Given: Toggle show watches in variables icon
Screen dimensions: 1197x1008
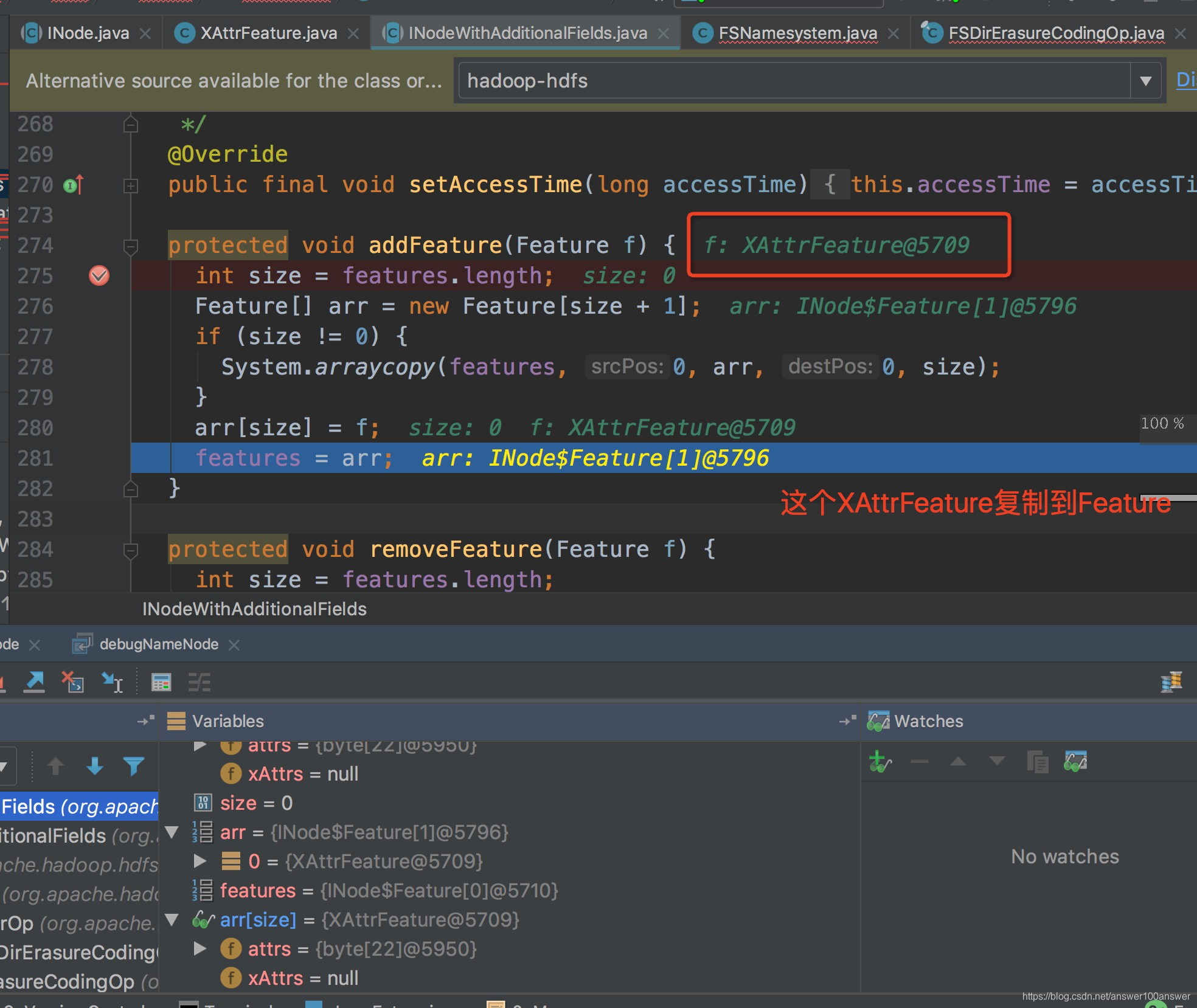Looking at the screenshot, I should tap(1075, 761).
